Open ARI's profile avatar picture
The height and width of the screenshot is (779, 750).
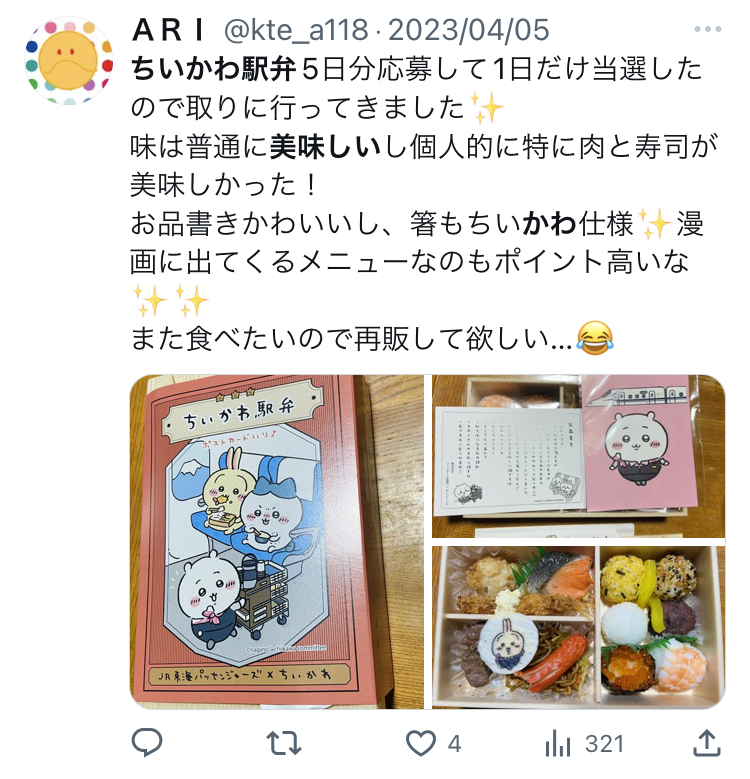(69, 61)
